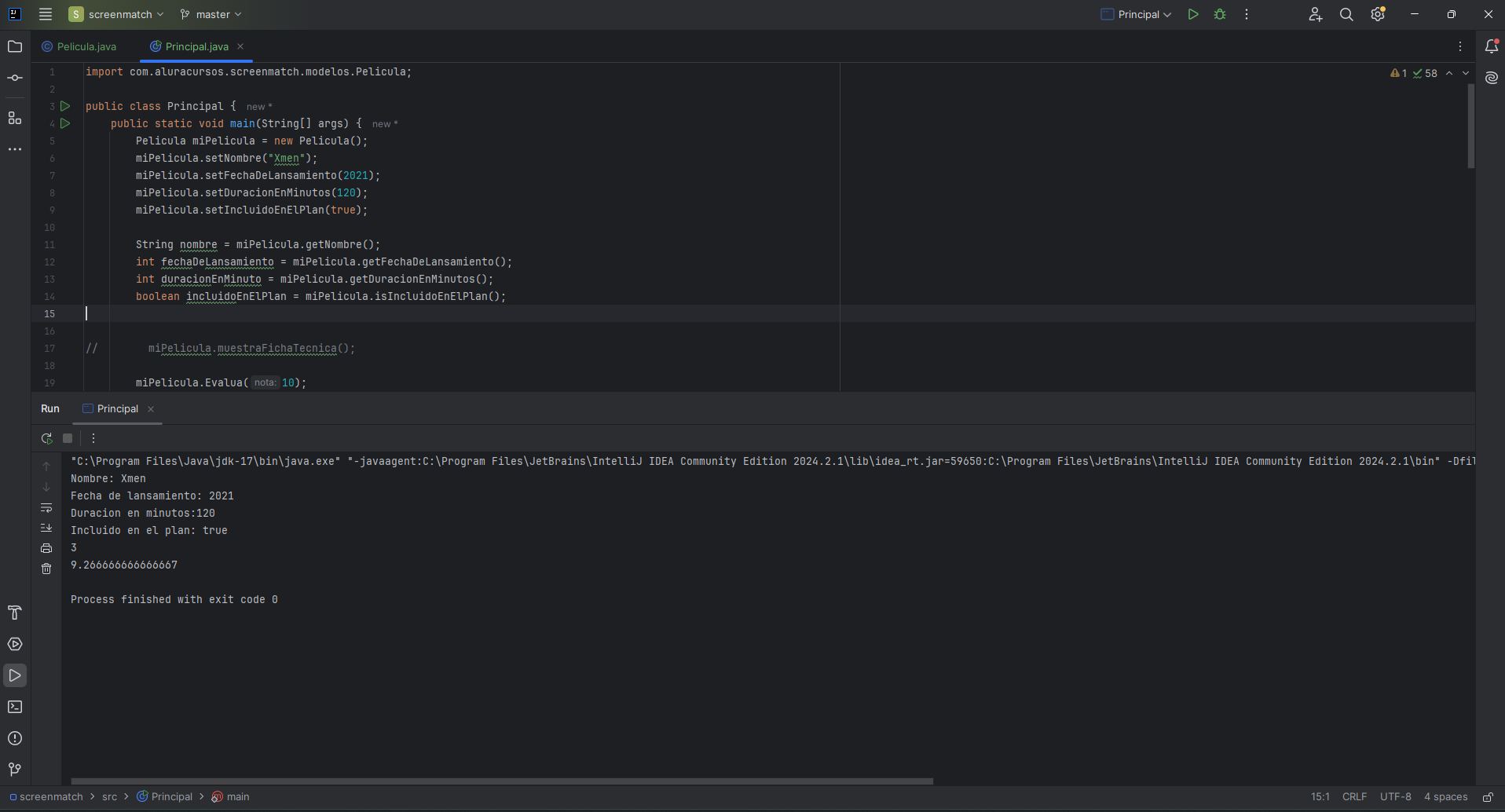Click src breadcrumb in status bar
This screenshot has height=812, width=1505.
click(x=110, y=796)
